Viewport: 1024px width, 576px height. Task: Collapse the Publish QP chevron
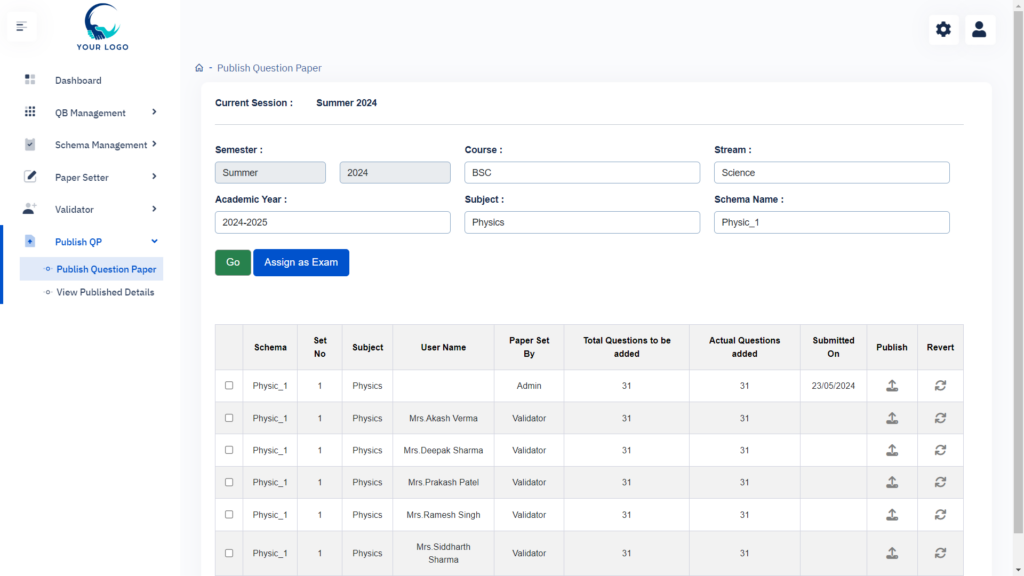154,241
